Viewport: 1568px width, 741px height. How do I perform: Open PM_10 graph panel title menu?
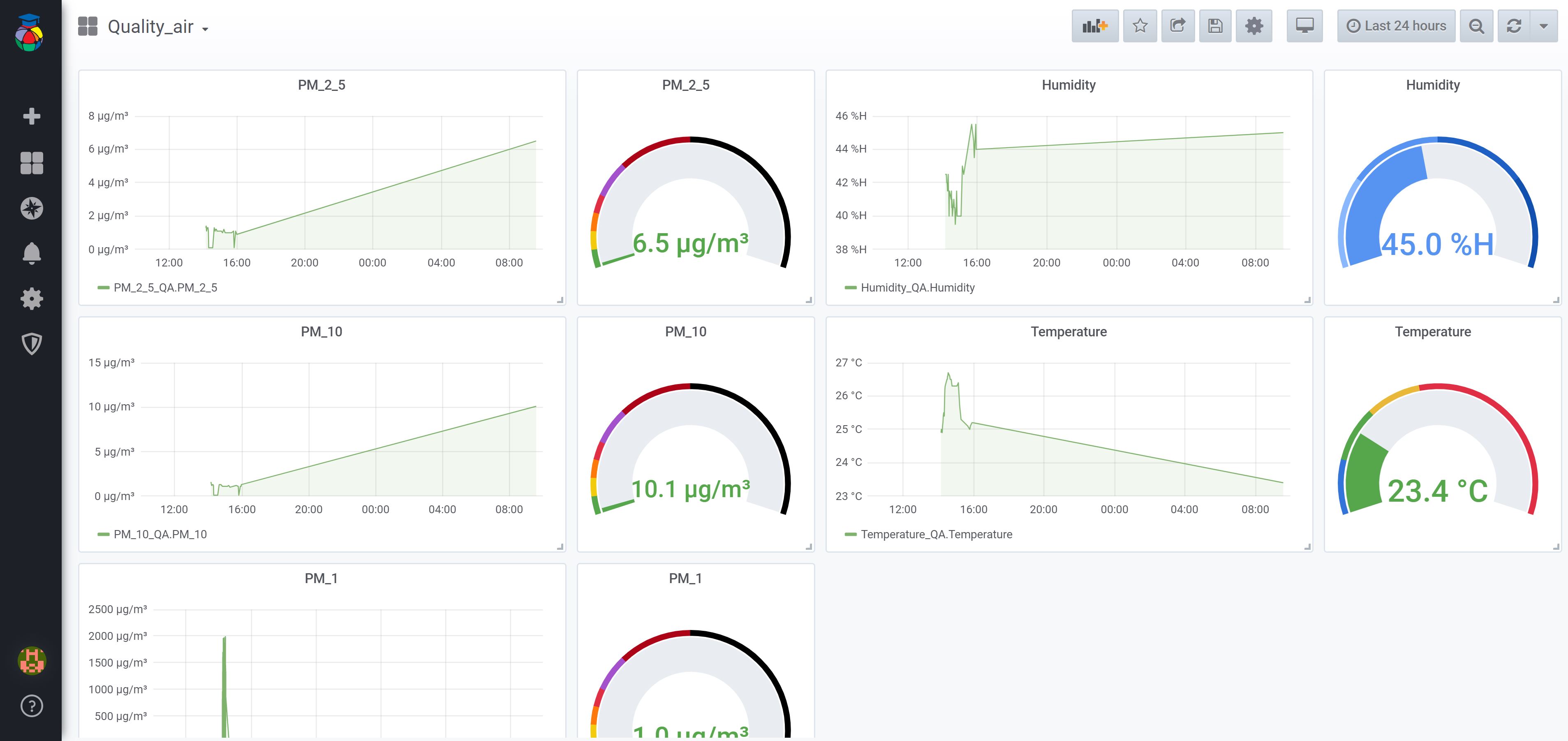pos(321,331)
